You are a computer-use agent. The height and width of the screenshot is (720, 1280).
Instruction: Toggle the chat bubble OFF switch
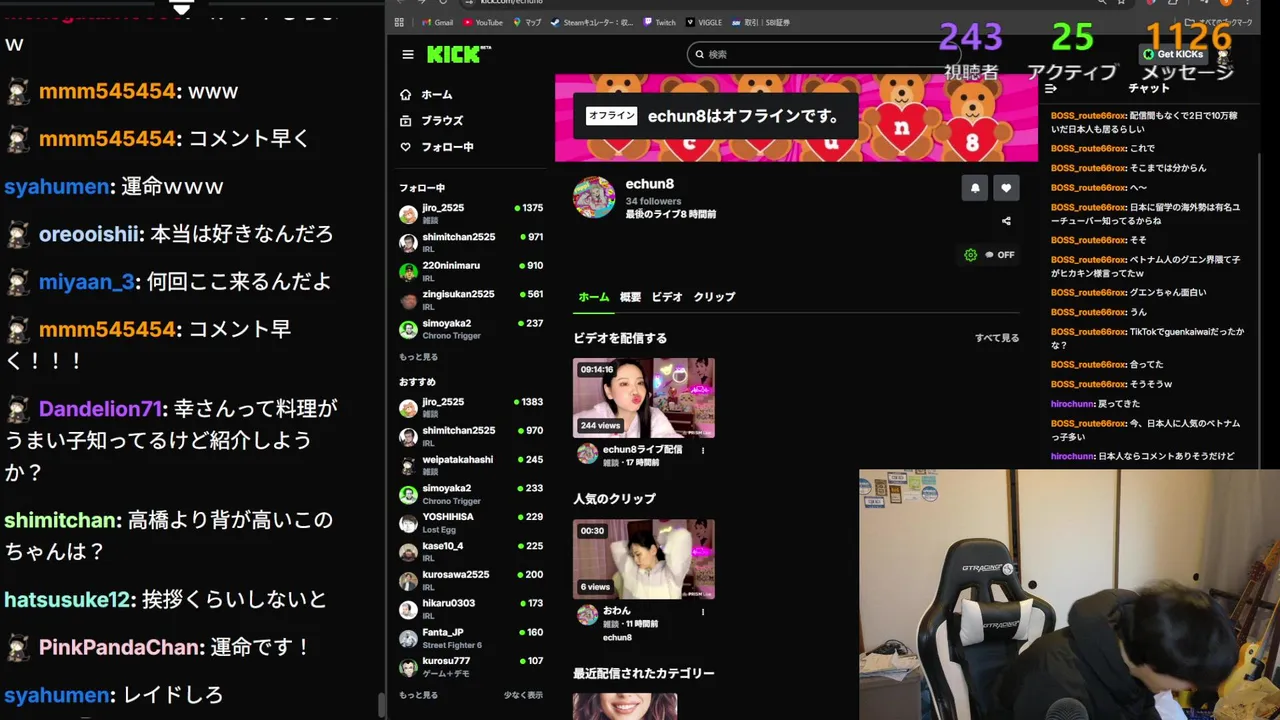(x=1000, y=255)
